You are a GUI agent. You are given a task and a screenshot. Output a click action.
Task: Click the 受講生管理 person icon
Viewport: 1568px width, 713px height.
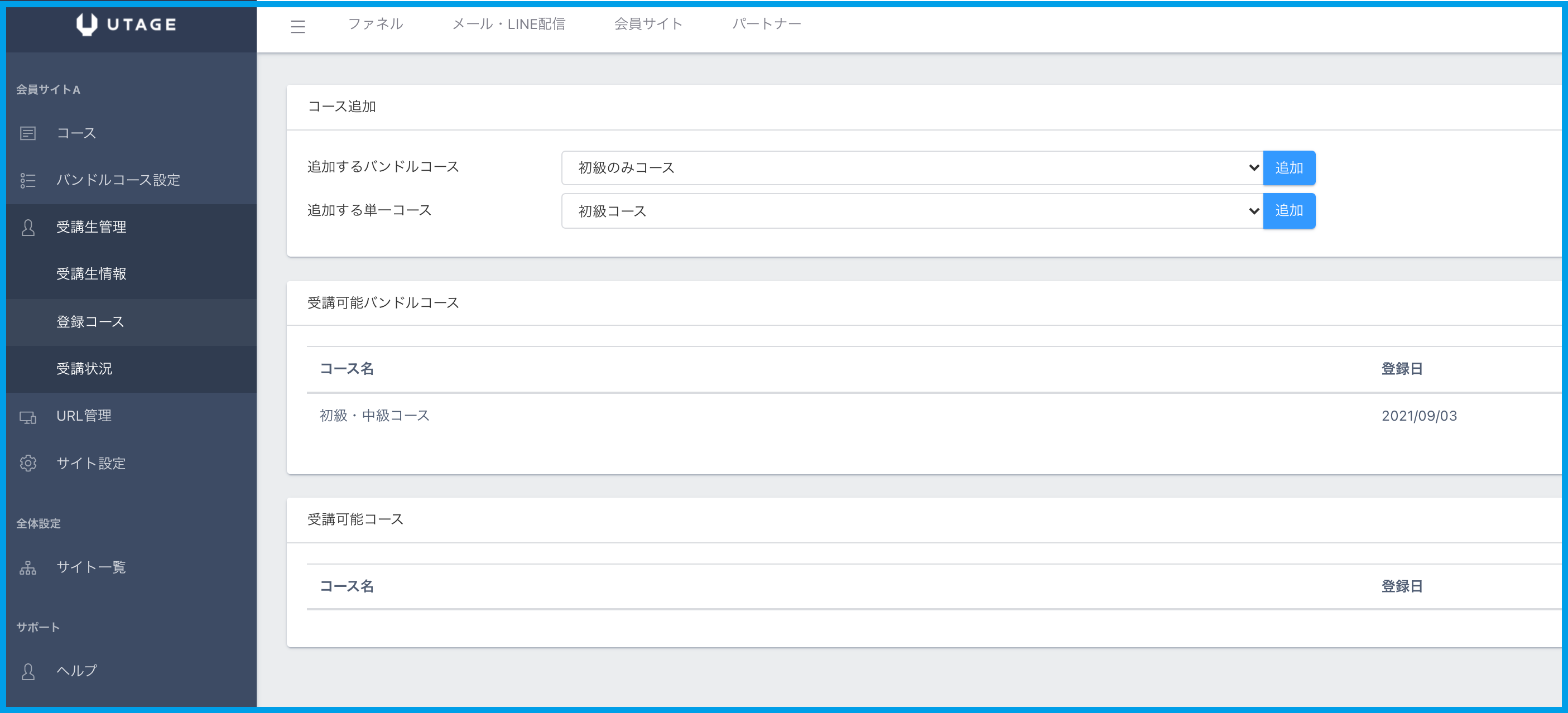(28, 228)
